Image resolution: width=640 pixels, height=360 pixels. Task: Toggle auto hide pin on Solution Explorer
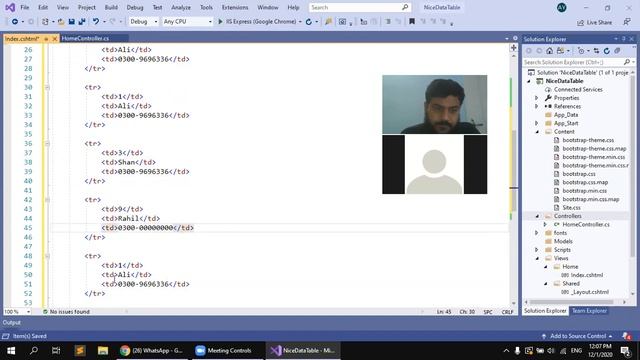click(624, 39)
